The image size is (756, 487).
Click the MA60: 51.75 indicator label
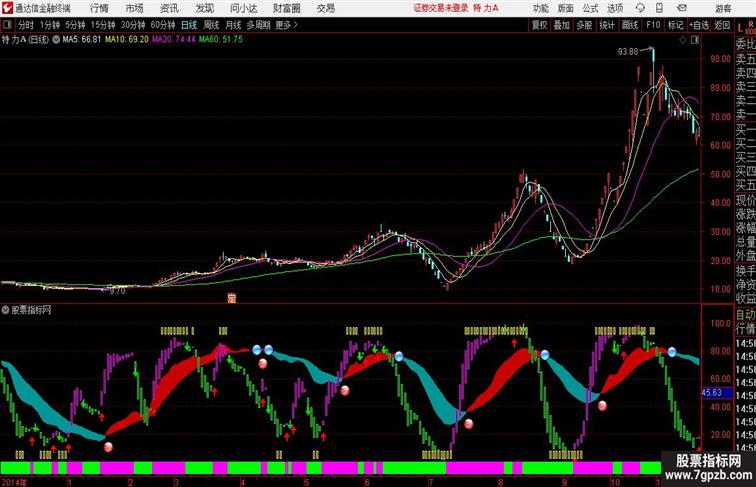point(221,40)
